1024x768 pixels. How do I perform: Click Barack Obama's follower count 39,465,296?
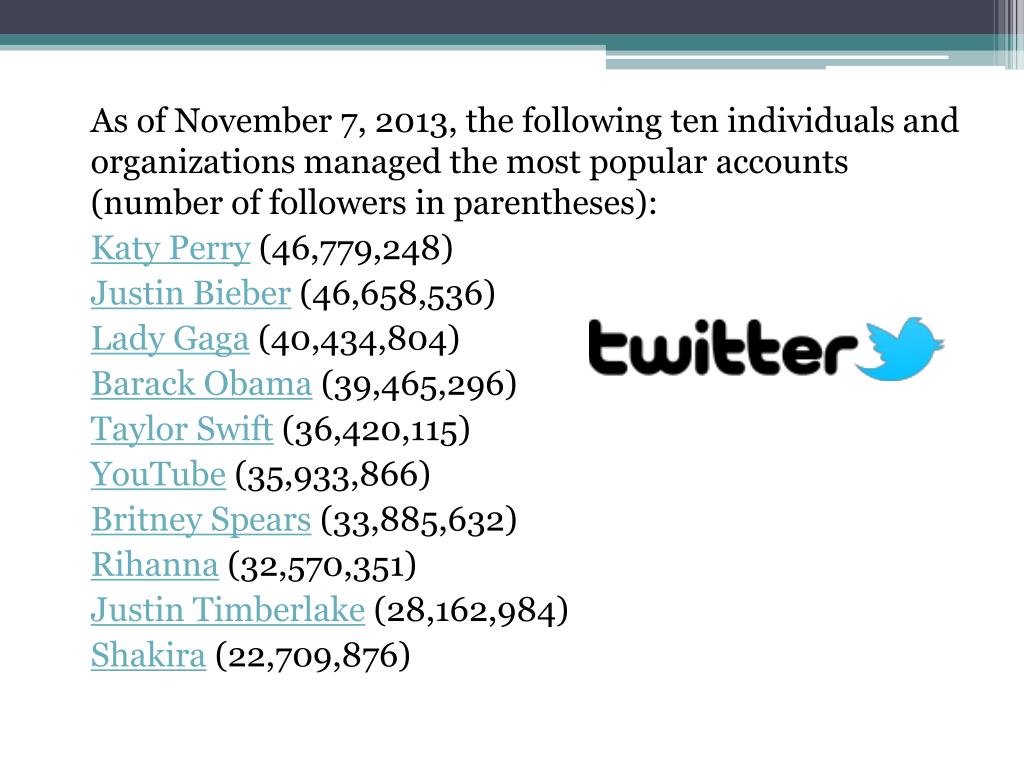point(419,385)
